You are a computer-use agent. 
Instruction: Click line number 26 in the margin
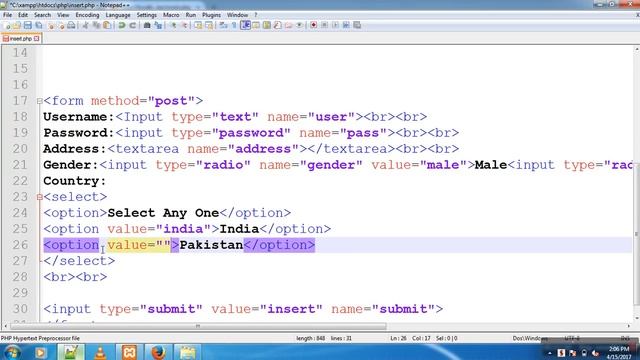[20, 245]
